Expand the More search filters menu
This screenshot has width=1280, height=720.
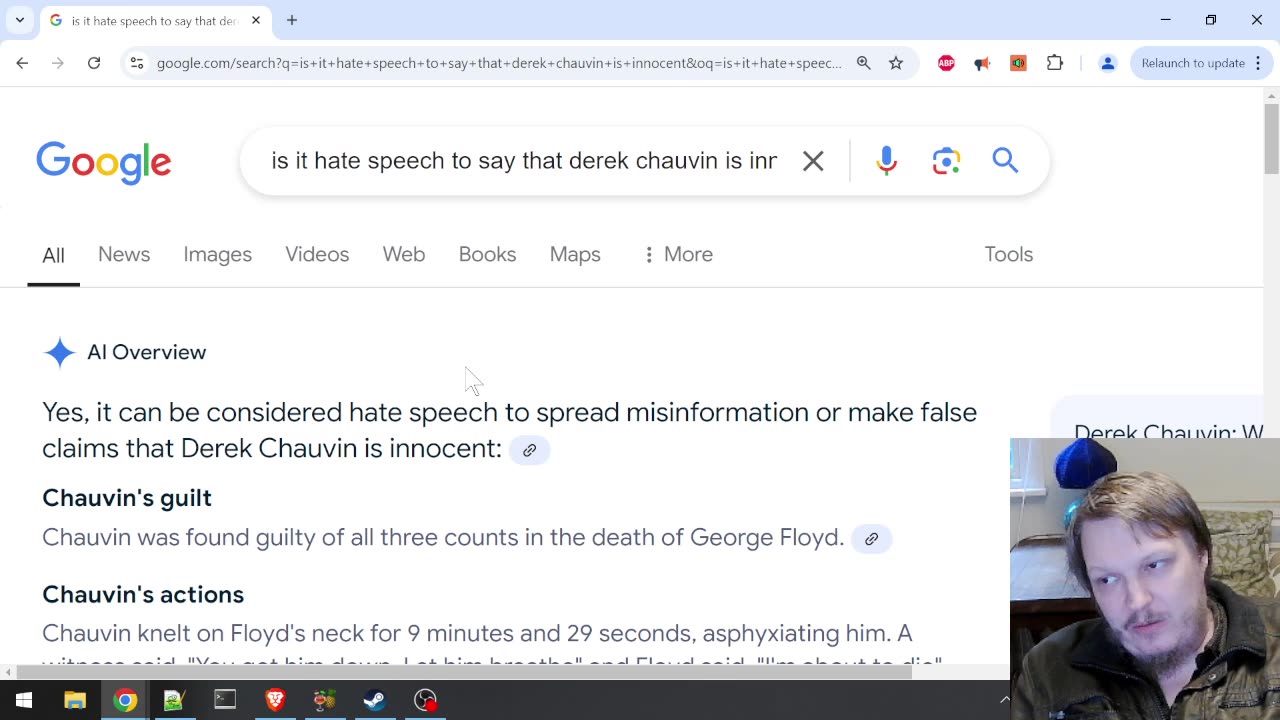point(678,254)
